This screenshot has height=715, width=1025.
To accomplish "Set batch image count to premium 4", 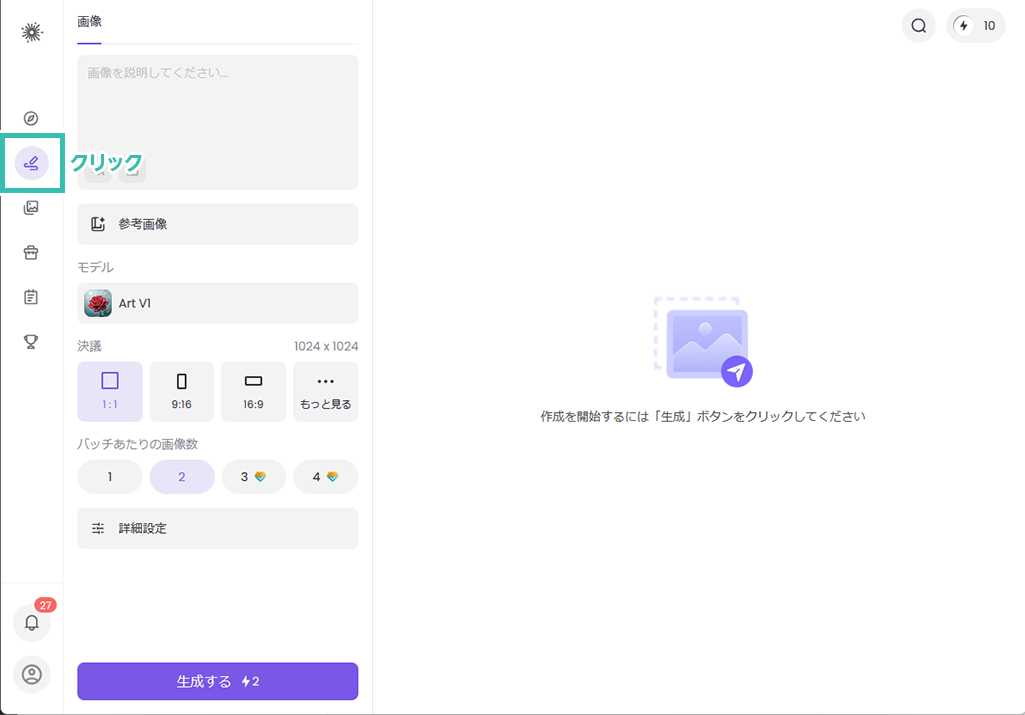I will click(x=326, y=476).
